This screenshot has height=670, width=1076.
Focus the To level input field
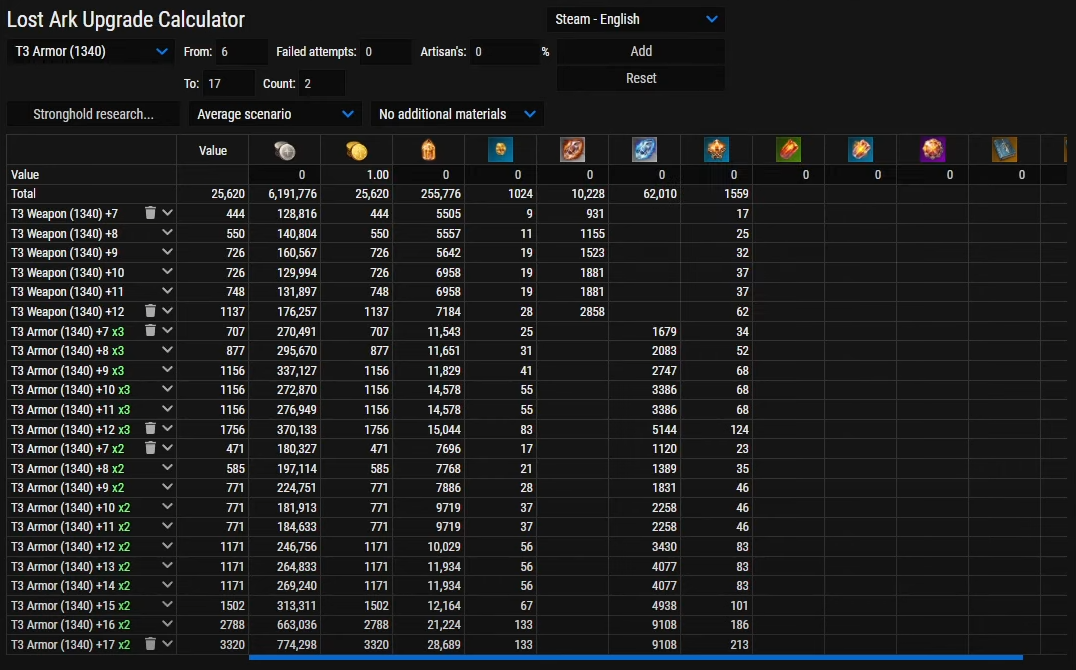pyautogui.click(x=229, y=84)
